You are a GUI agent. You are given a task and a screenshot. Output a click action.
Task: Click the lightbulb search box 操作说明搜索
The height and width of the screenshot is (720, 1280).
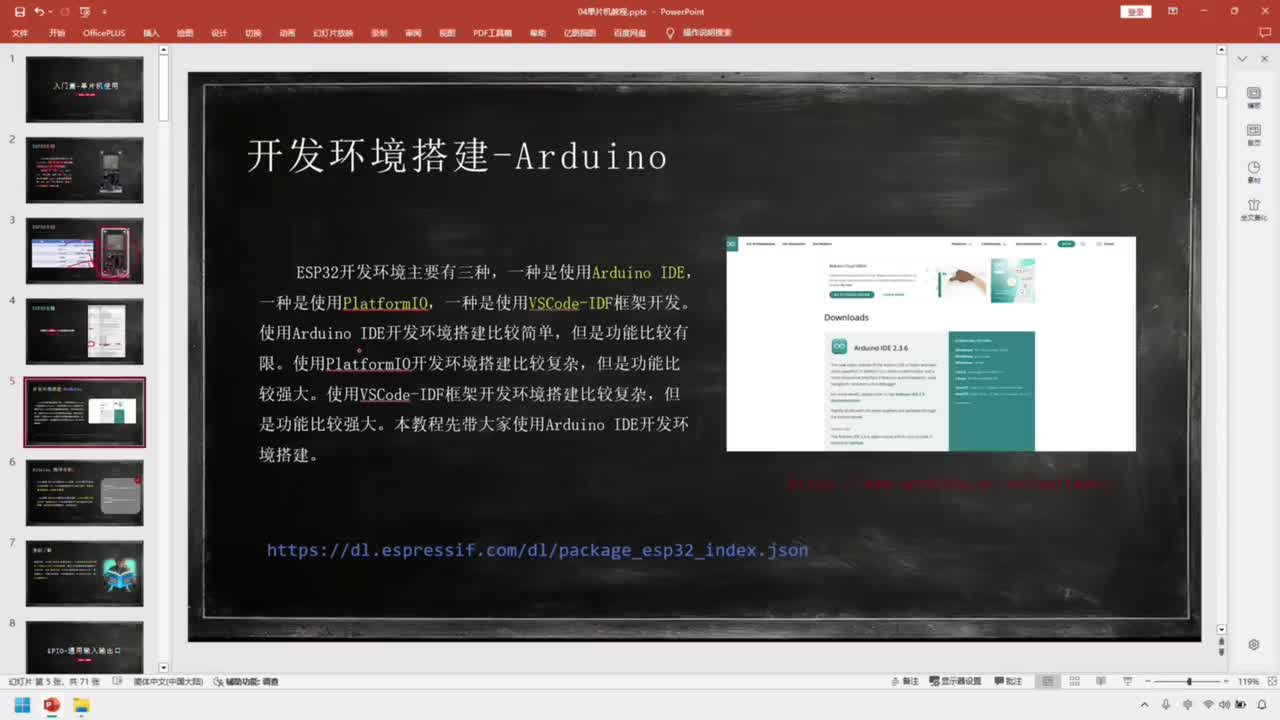pos(699,33)
